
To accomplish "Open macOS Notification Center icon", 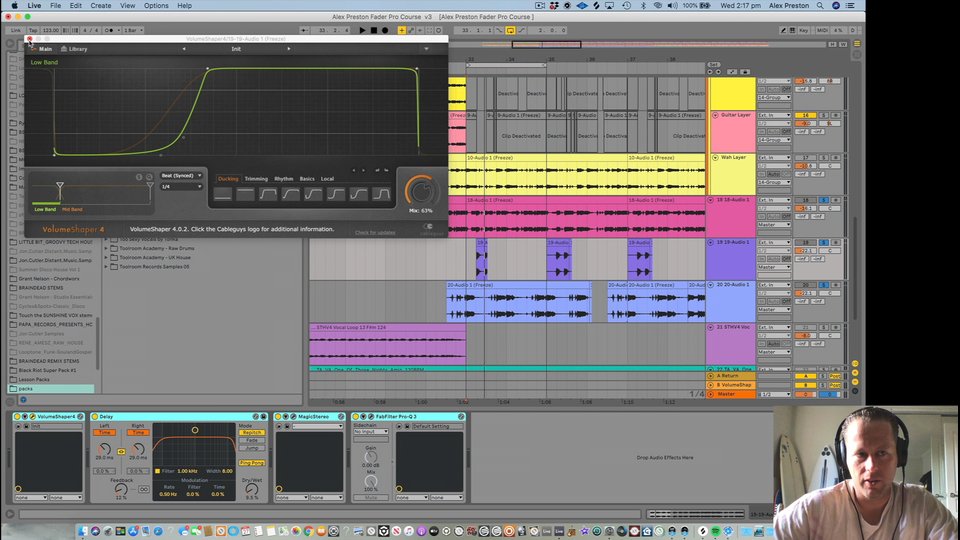I will point(850,6).
